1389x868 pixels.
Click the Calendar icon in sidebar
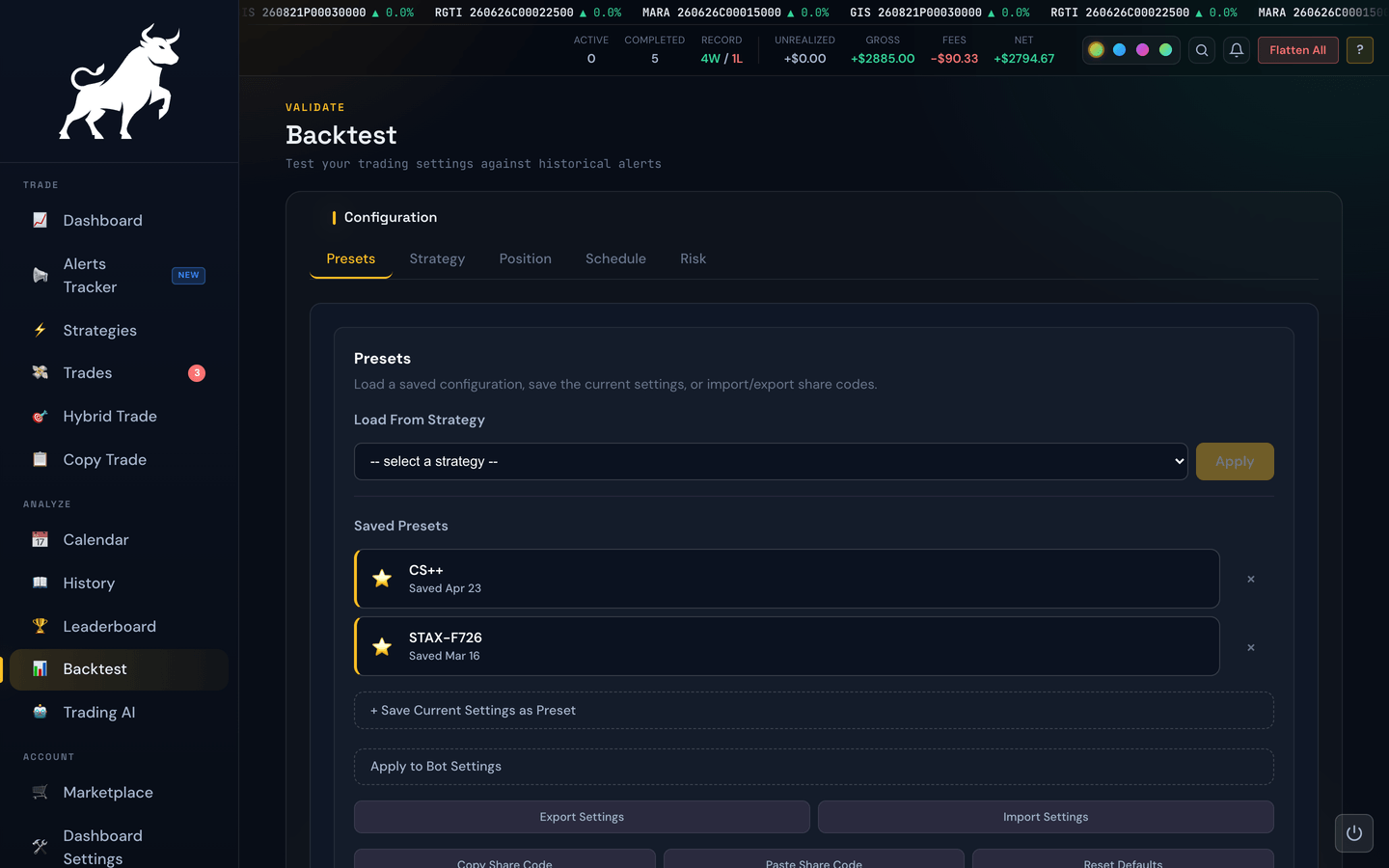click(x=40, y=539)
